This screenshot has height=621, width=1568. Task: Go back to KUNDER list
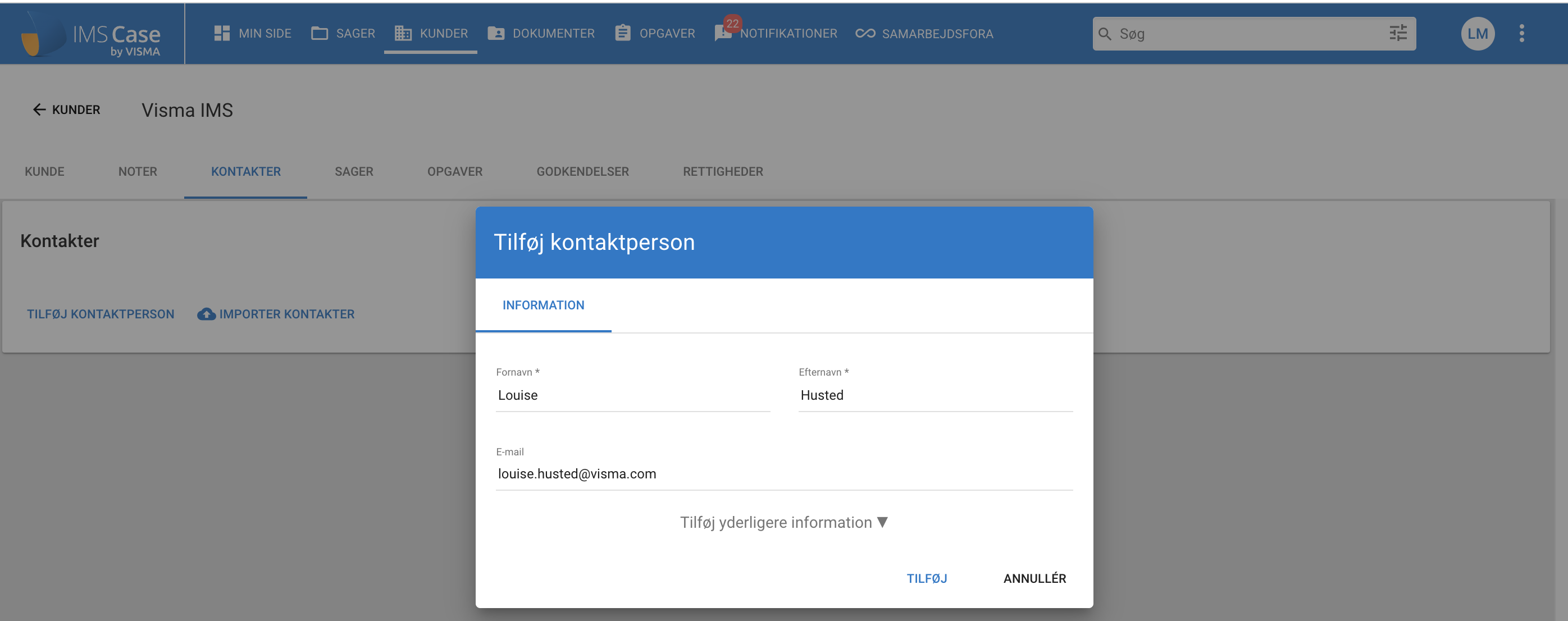pos(66,109)
